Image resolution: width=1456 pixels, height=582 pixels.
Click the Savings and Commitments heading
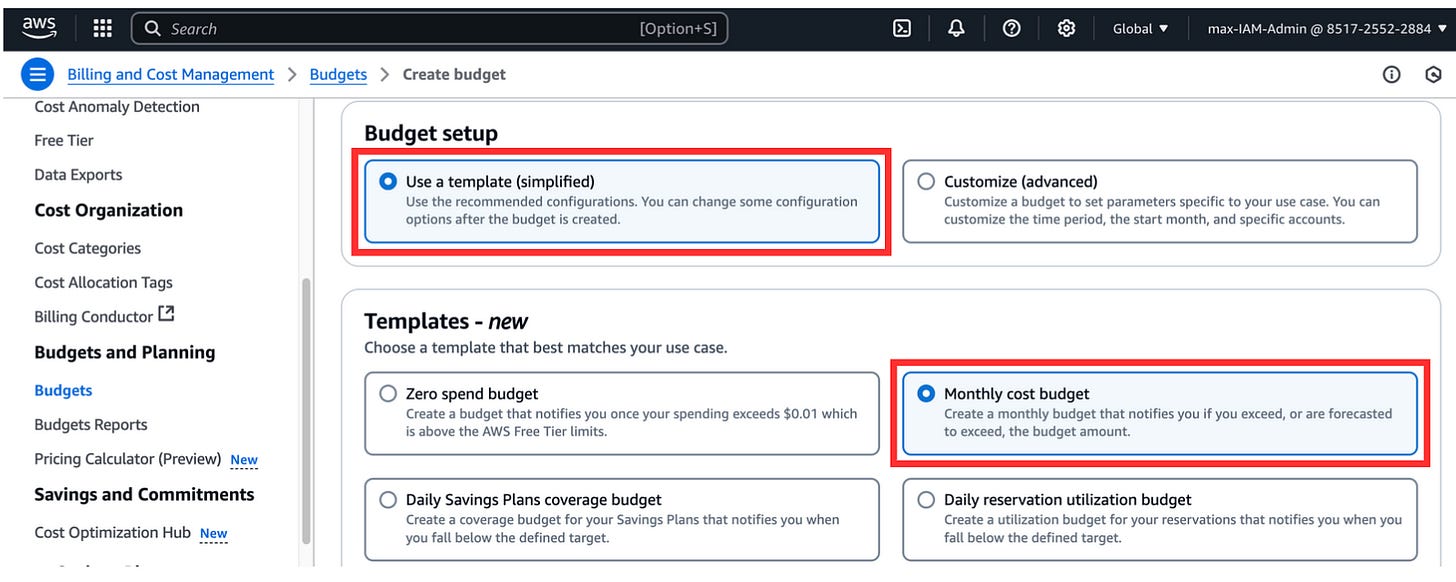pyautogui.click(x=144, y=495)
